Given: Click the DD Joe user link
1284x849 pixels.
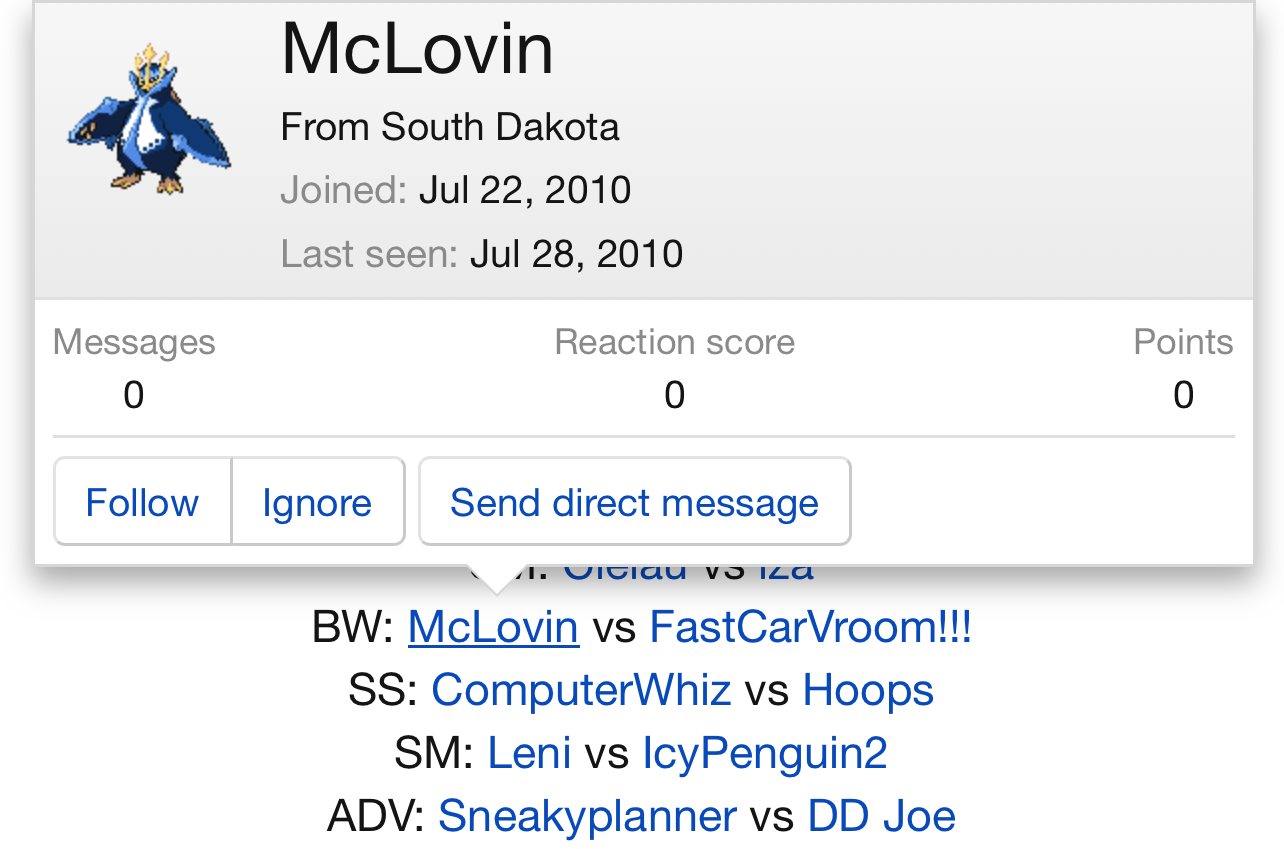Looking at the screenshot, I should point(881,816).
